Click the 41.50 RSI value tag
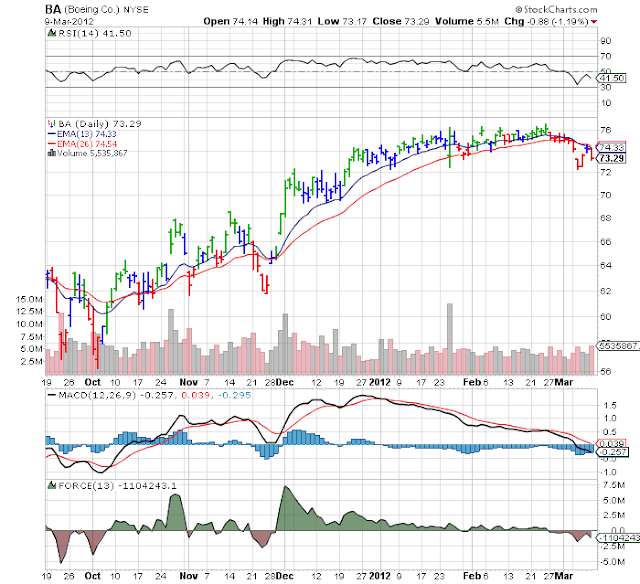 [x=611, y=78]
